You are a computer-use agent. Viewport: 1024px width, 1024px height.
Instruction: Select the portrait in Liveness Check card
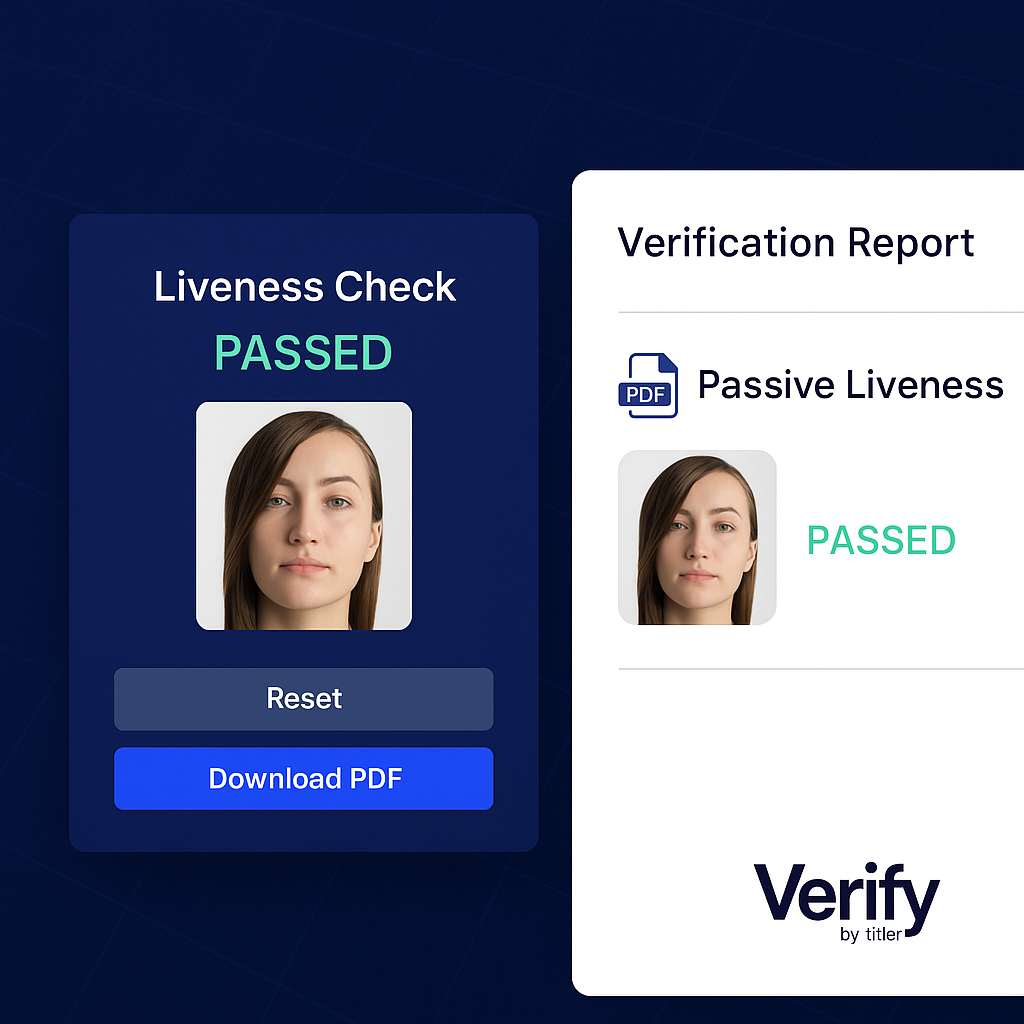point(304,516)
